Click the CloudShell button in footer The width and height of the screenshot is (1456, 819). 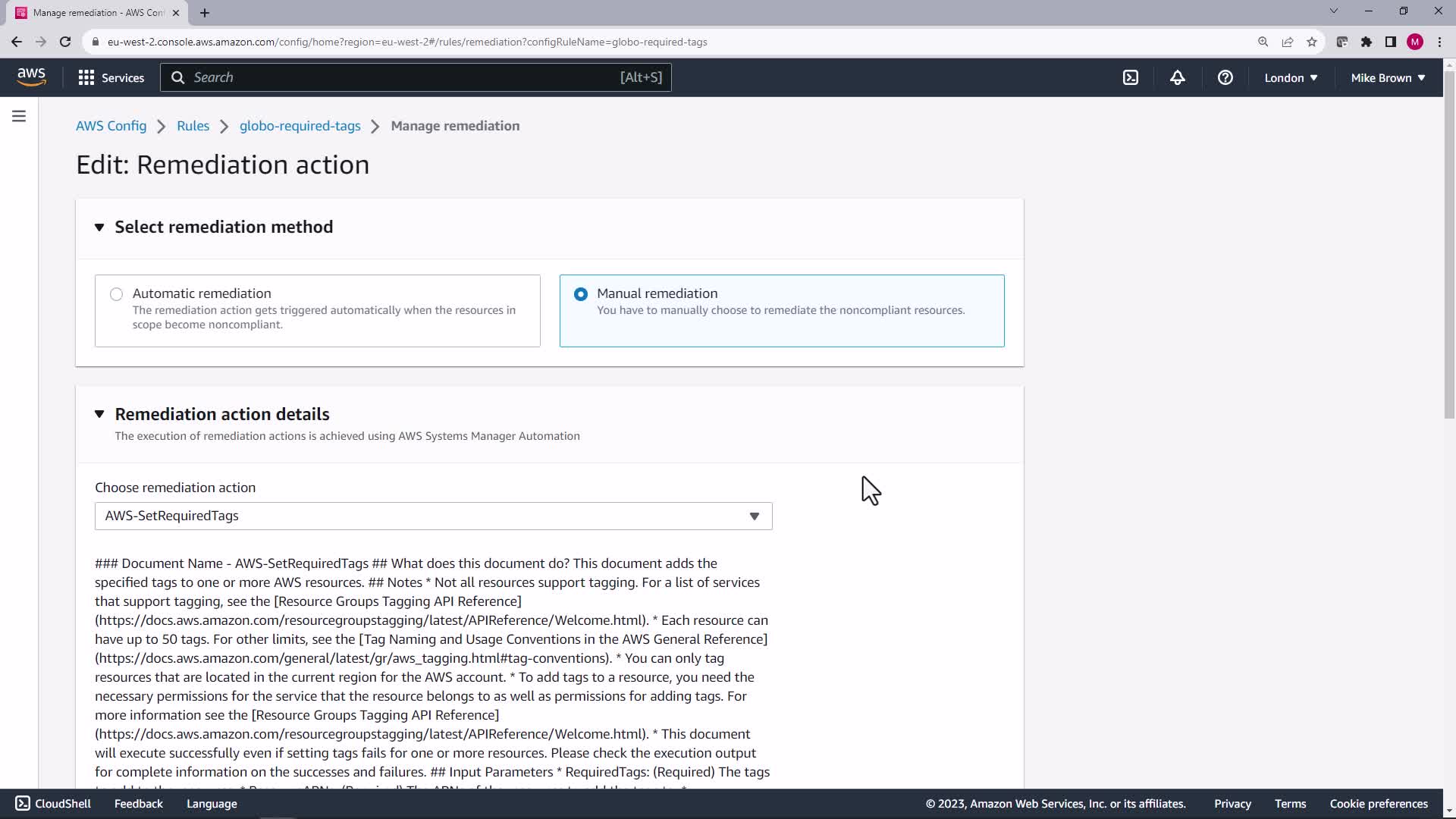click(53, 804)
